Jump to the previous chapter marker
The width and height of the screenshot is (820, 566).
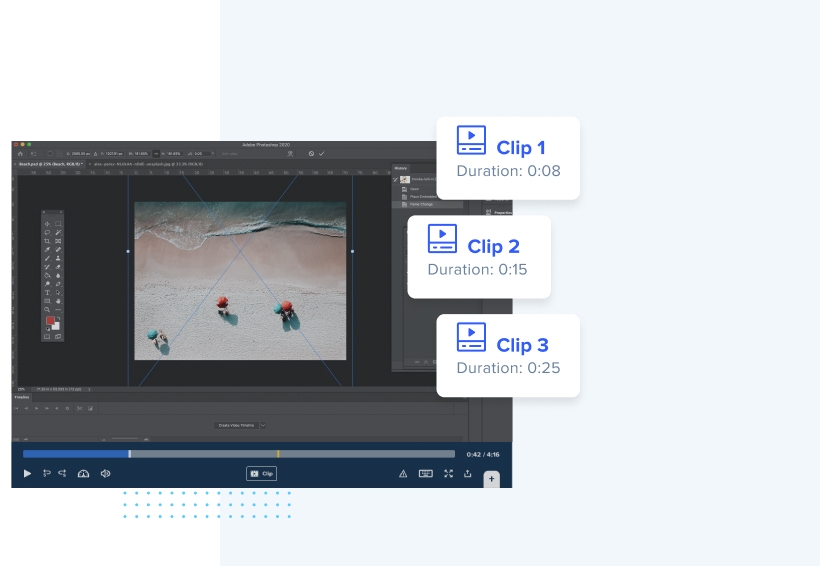[47, 473]
